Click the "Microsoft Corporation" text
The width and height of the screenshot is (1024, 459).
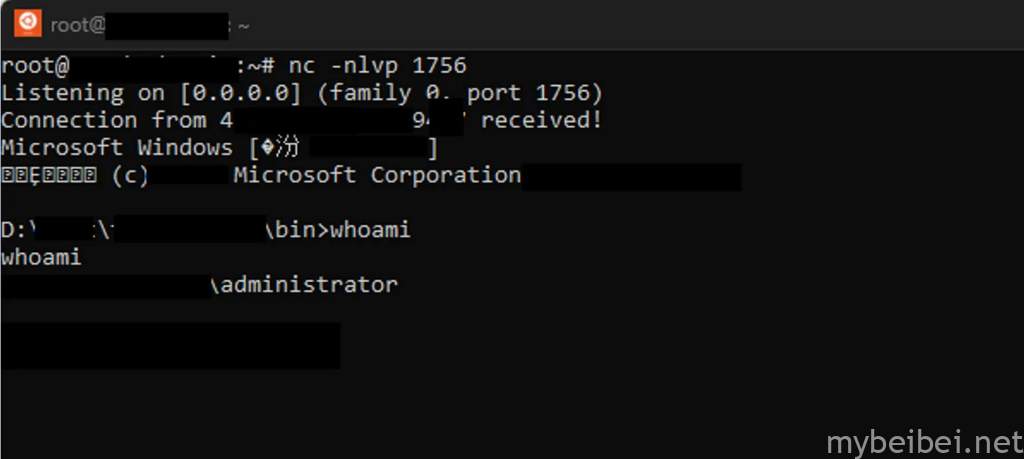click(x=377, y=175)
